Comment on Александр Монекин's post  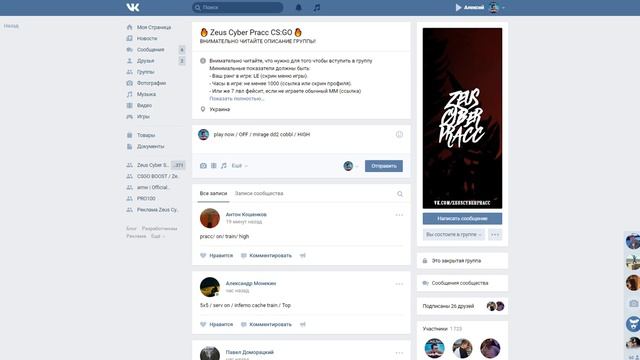(x=266, y=324)
